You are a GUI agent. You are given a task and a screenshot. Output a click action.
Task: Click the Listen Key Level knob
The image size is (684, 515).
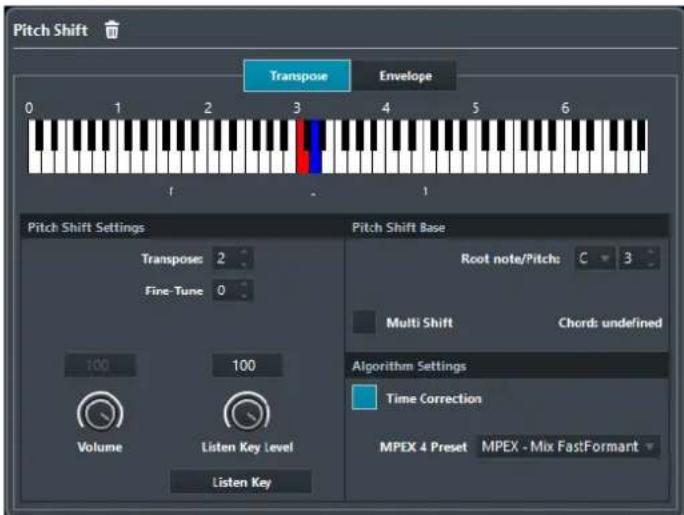(246, 413)
